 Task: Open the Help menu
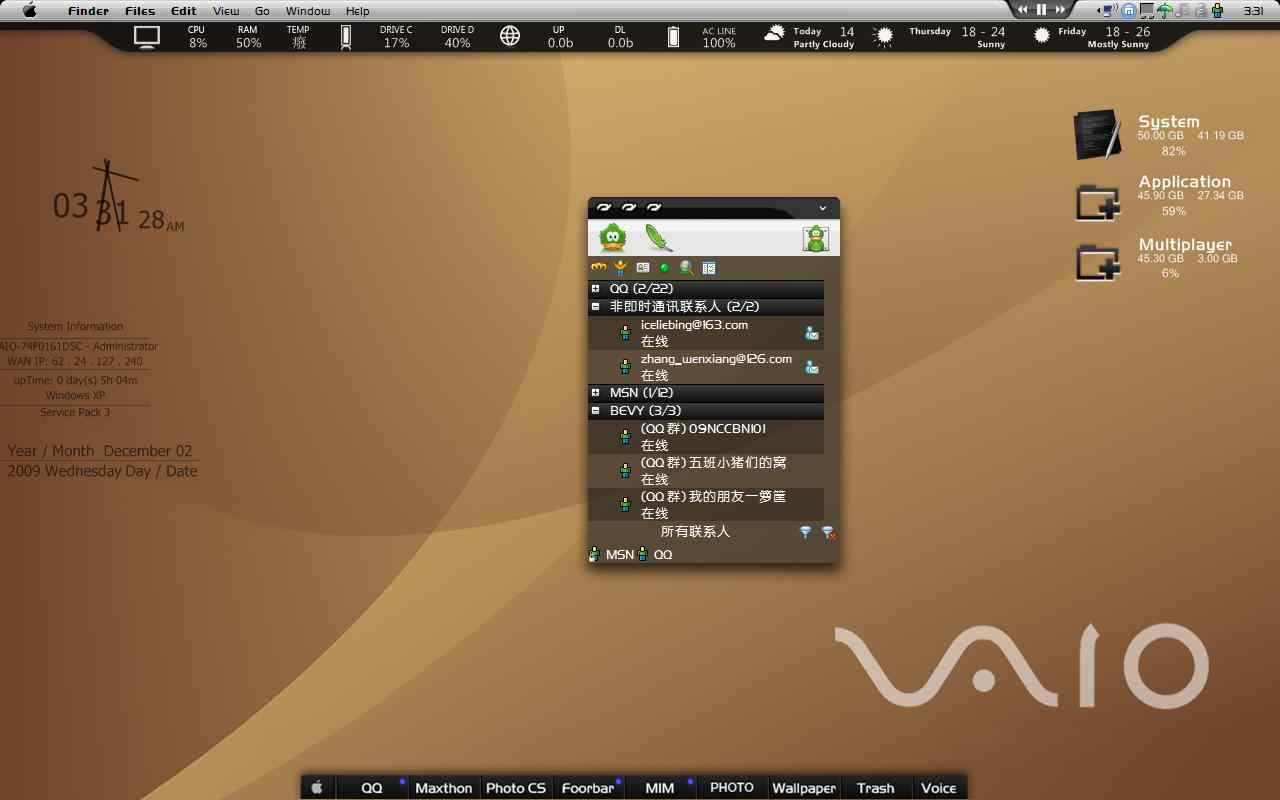358,11
